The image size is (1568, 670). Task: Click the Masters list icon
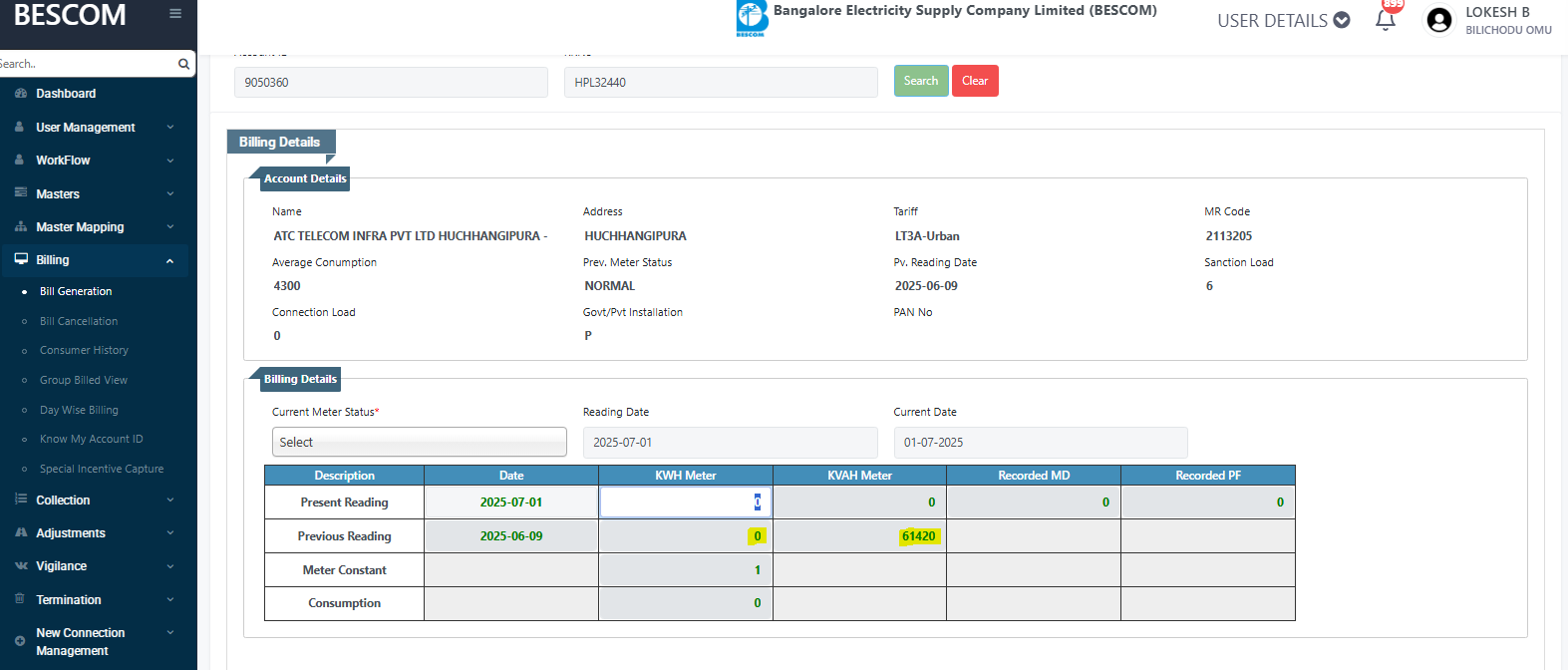tap(20, 192)
